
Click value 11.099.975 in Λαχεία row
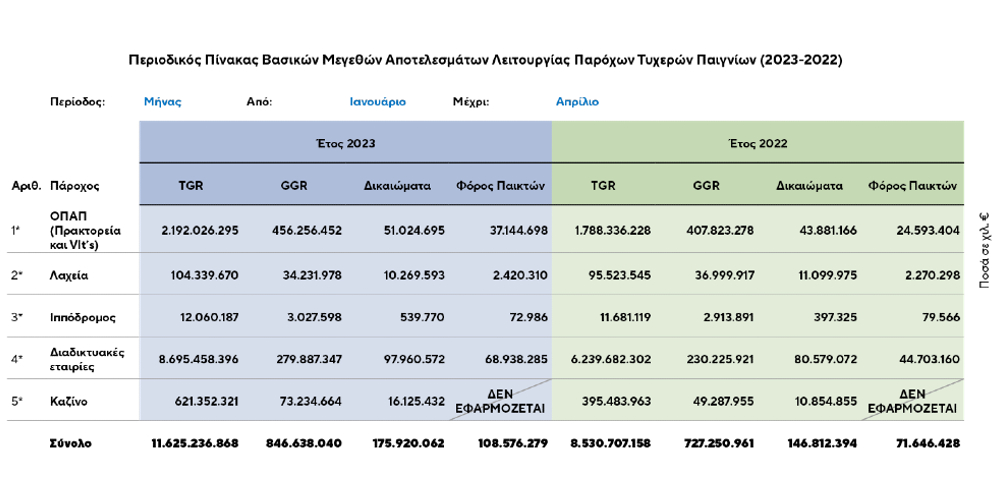(x=828, y=276)
